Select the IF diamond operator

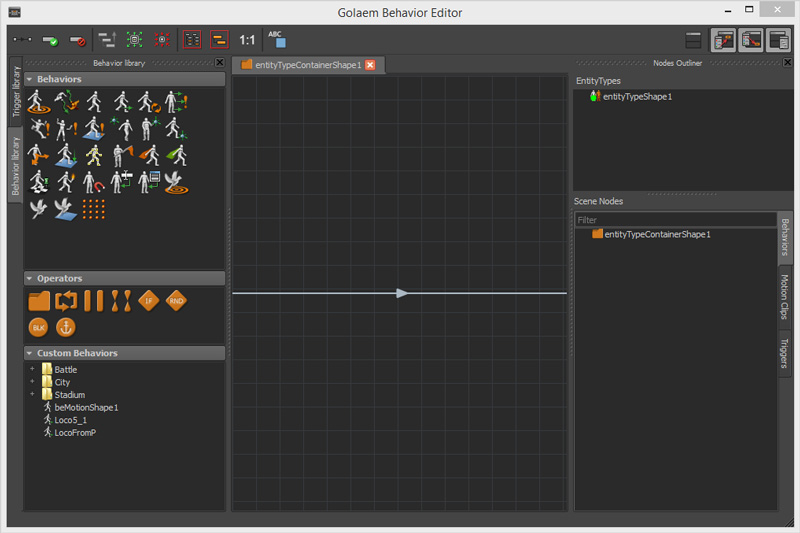tap(148, 301)
